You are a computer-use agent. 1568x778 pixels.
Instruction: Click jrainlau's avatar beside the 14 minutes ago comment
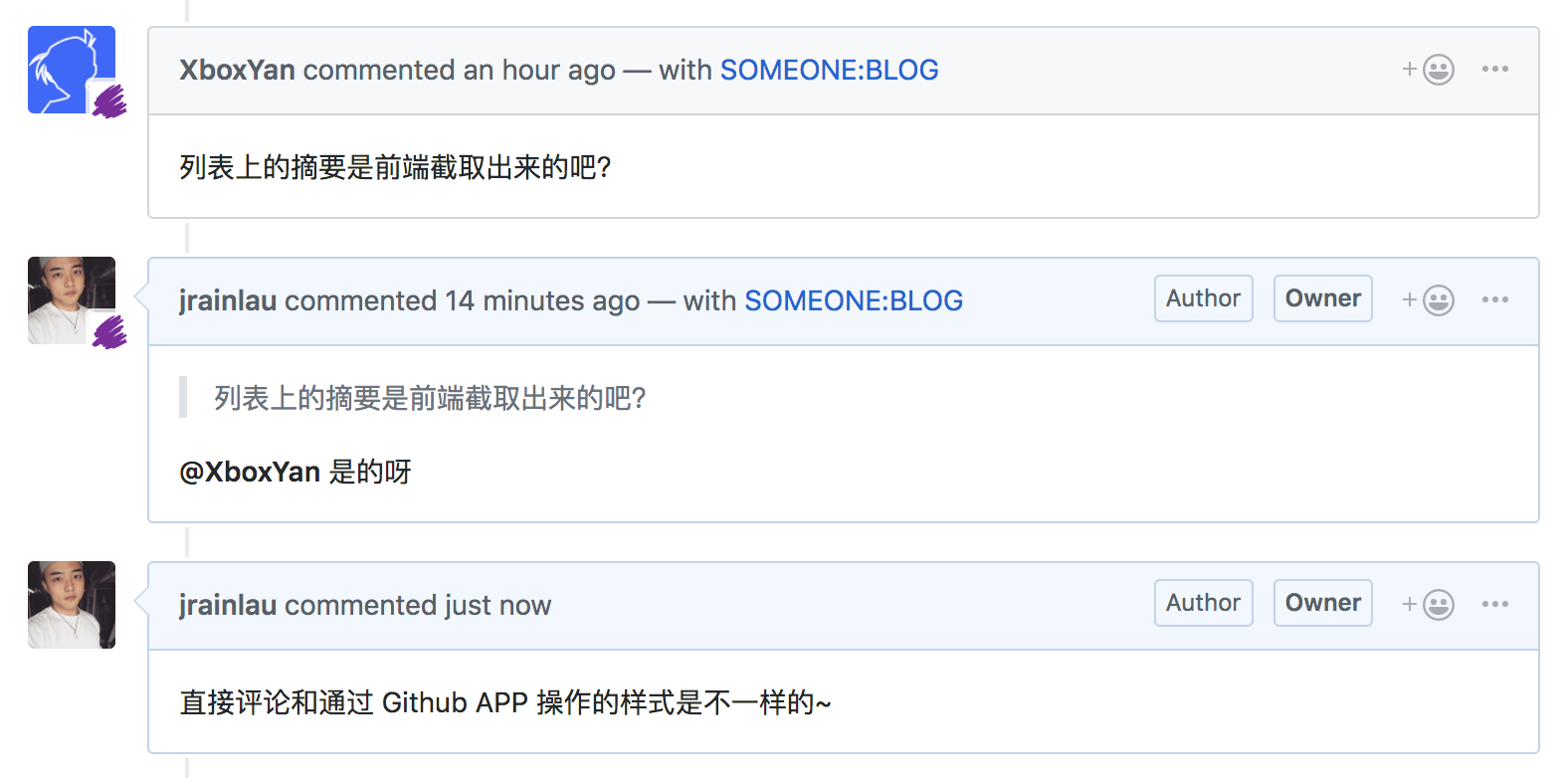click(x=72, y=300)
